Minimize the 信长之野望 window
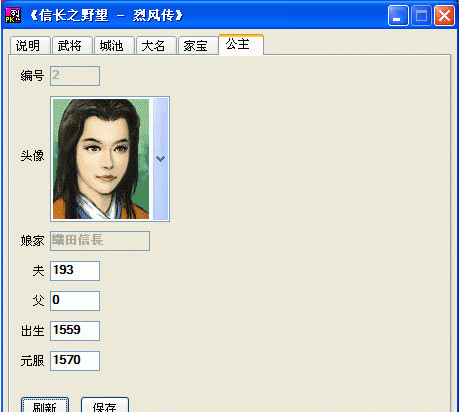This screenshot has height=414, width=459. point(398,15)
